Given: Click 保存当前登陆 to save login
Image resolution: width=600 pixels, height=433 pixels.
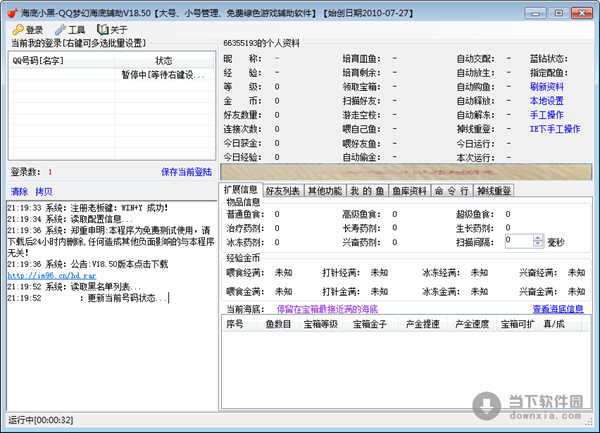Looking at the screenshot, I should click(184, 172).
